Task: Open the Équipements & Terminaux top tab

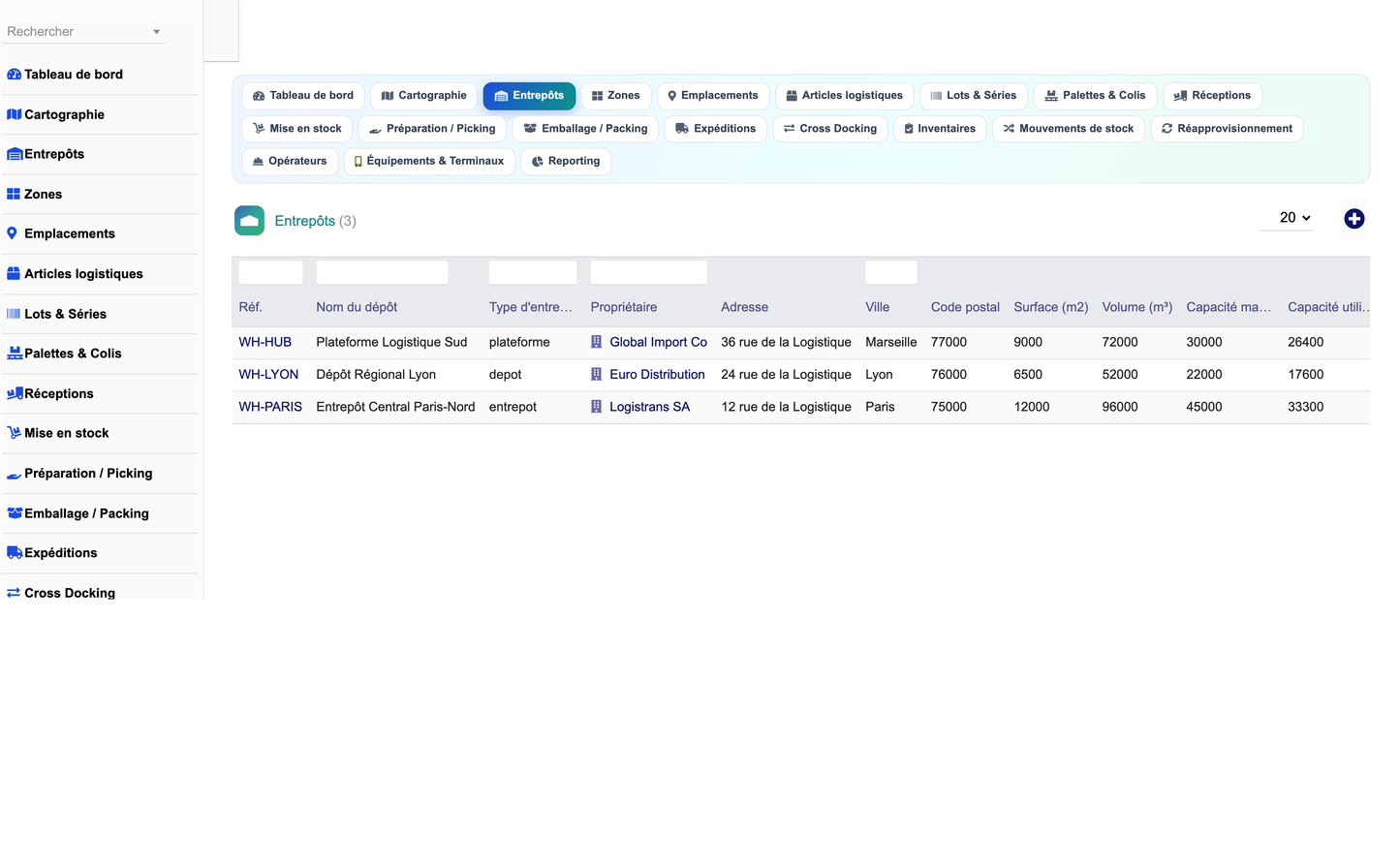Action: (429, 162)
